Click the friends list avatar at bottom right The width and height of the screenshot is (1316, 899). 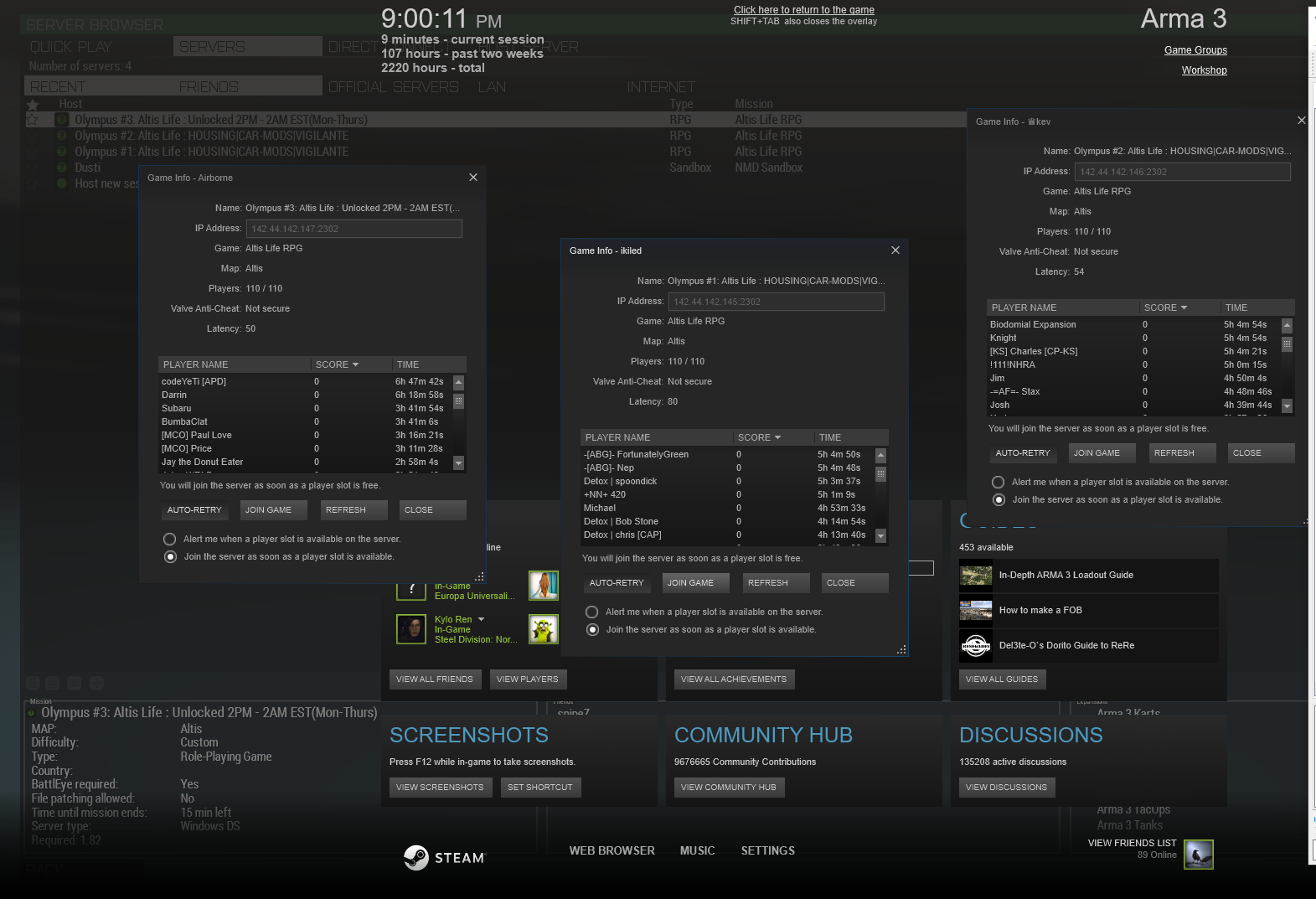coord(1199,855)
